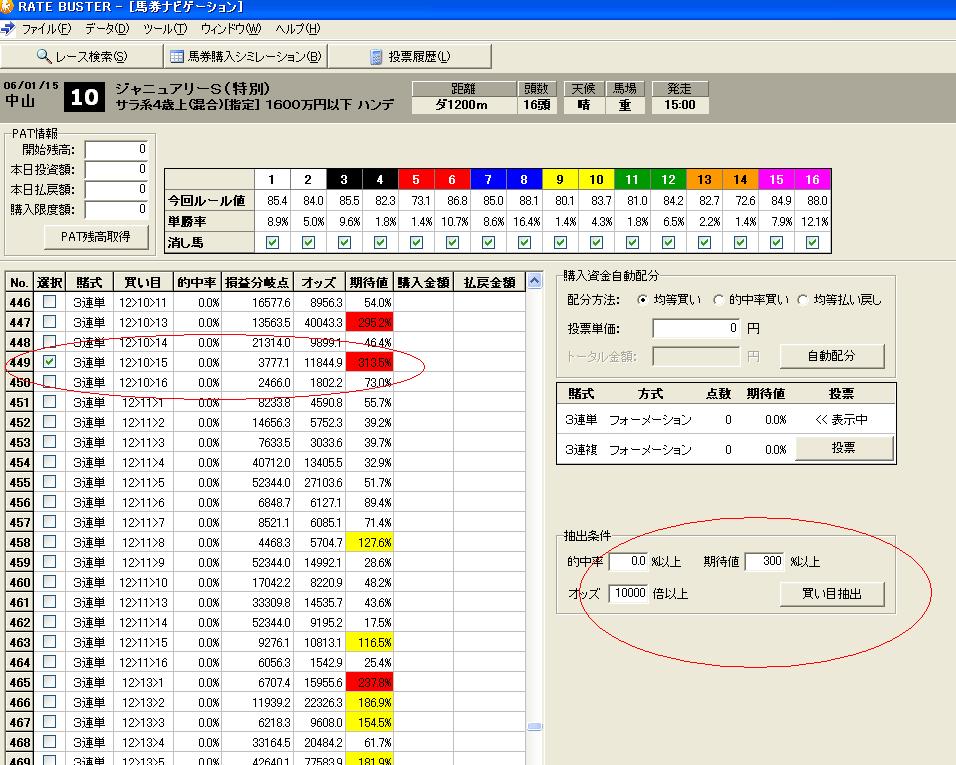Open 馬券購入シミュレーション(B) toolbar button

[x=246, y=57]
